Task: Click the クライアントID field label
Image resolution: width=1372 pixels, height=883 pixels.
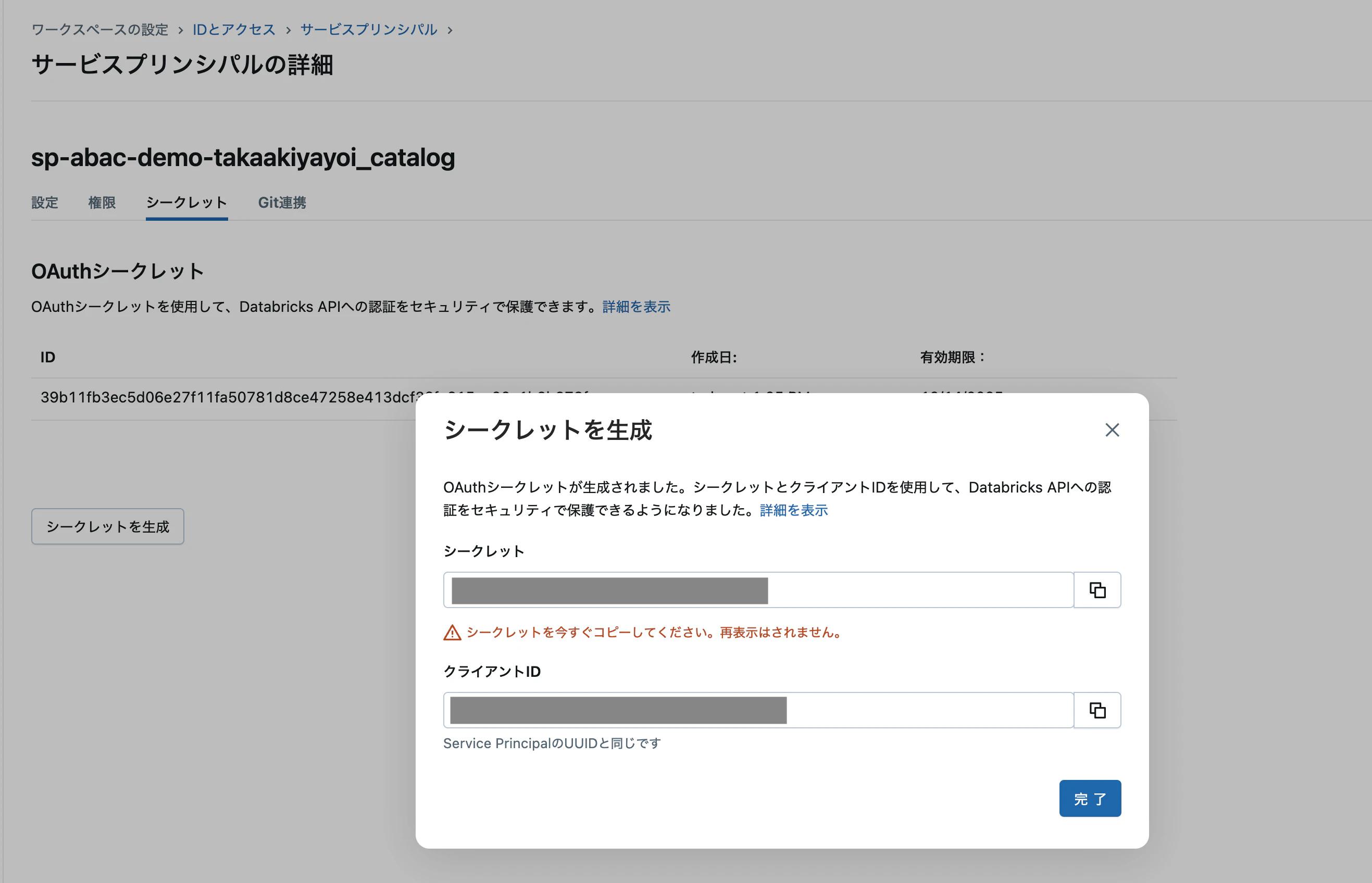Action: tap(492, 672)
